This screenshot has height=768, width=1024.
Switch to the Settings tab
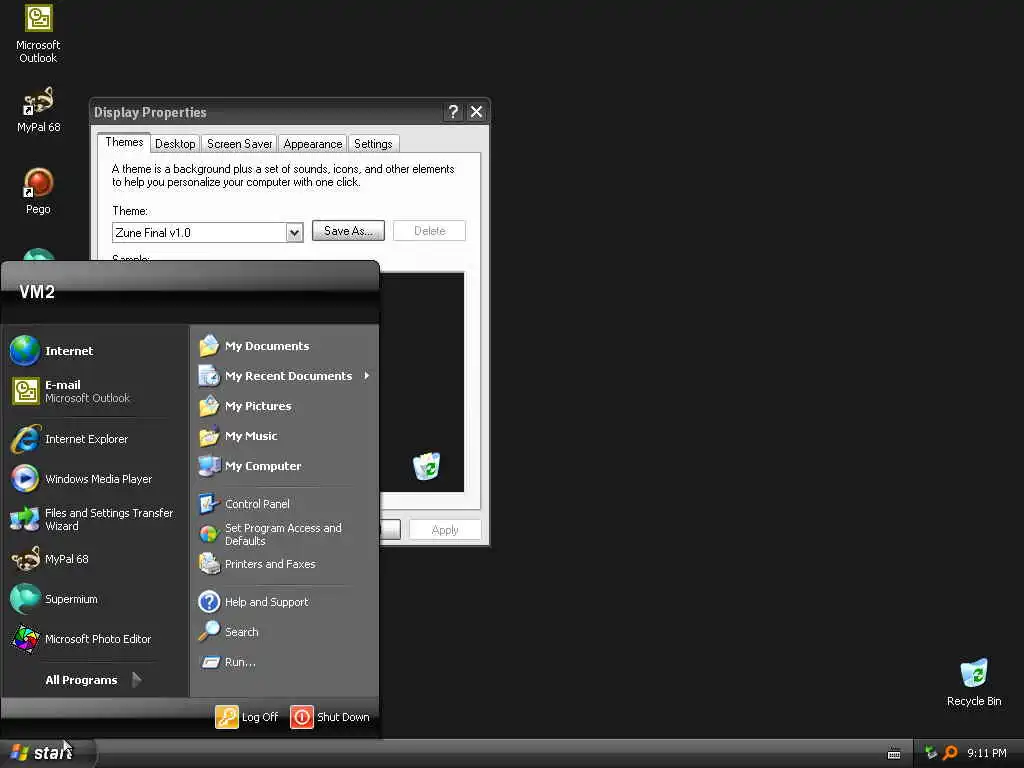[373, 144]
